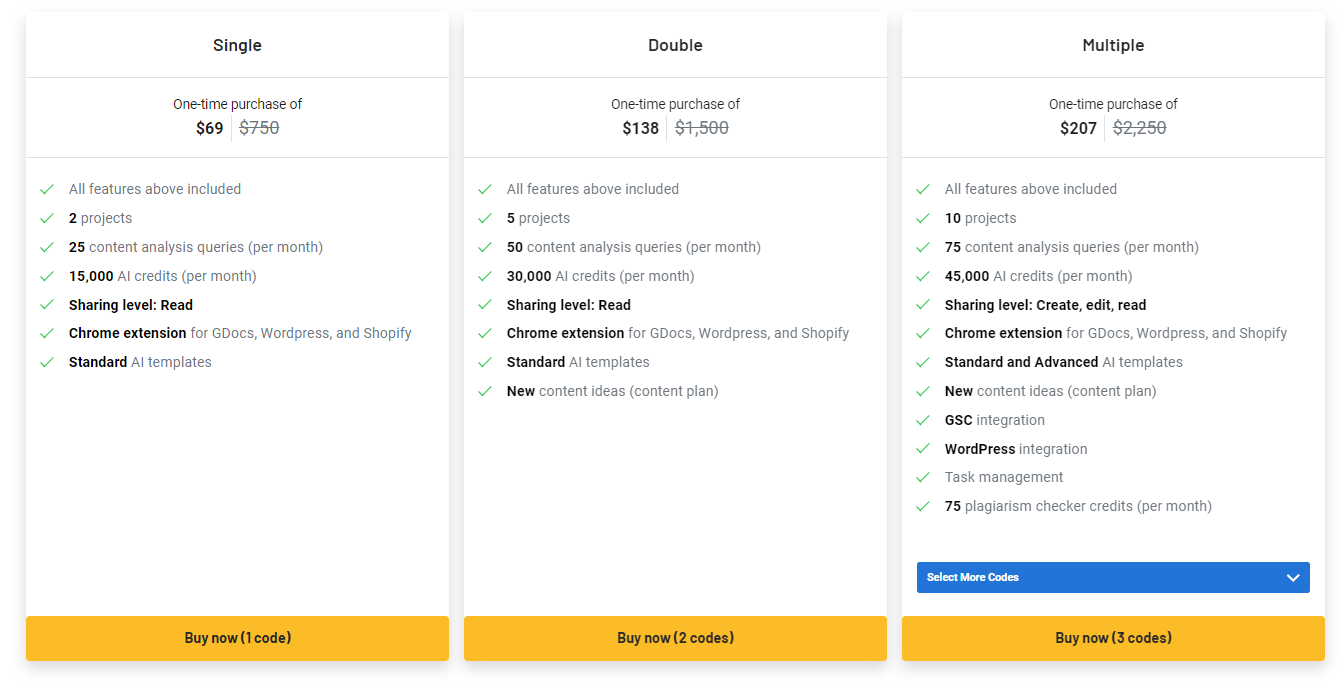Click the checkmark icon for Task management
1342x683 pixels.
coord(923,477)
